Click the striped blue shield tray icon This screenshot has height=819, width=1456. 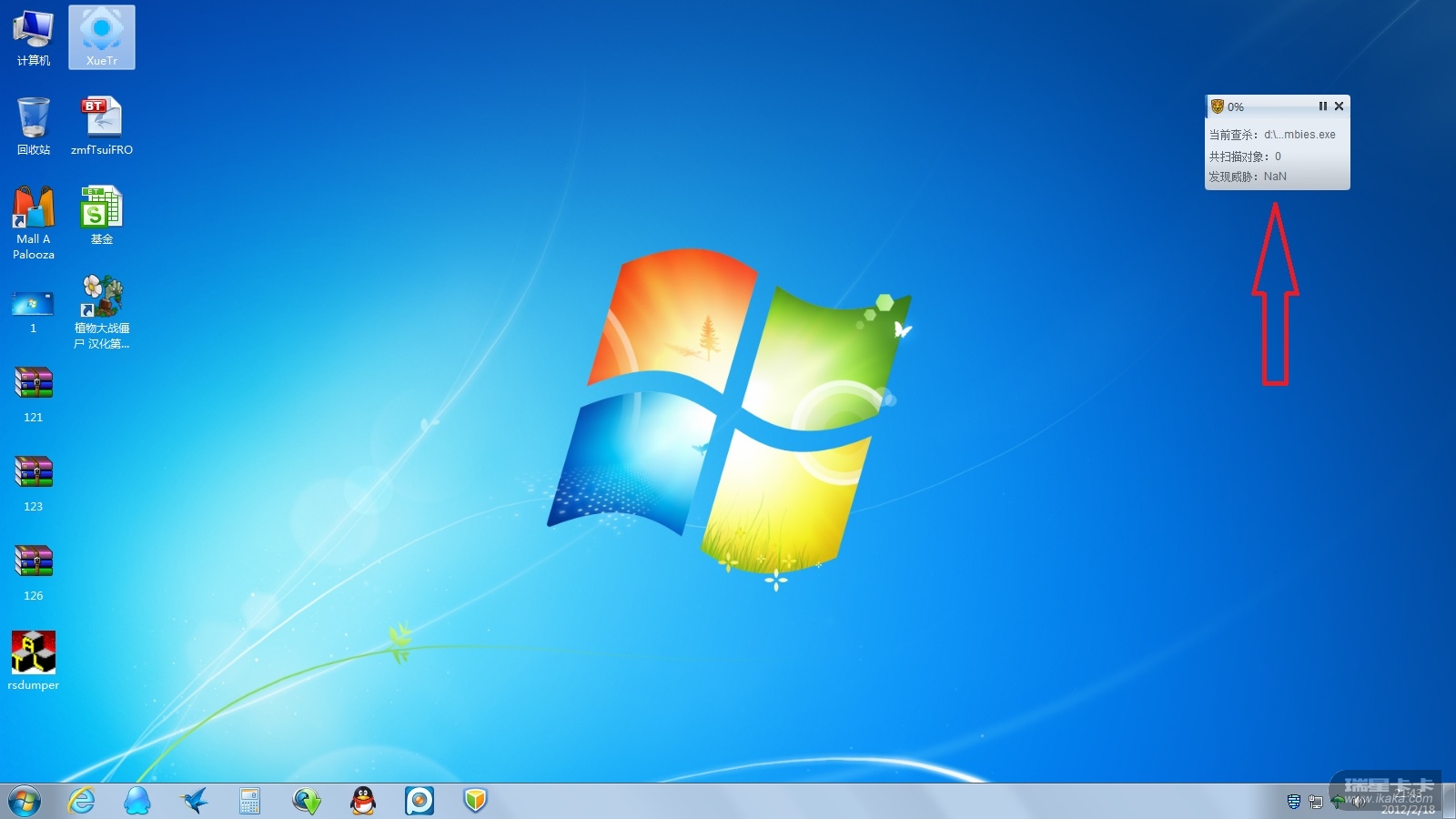point(1294,802)
